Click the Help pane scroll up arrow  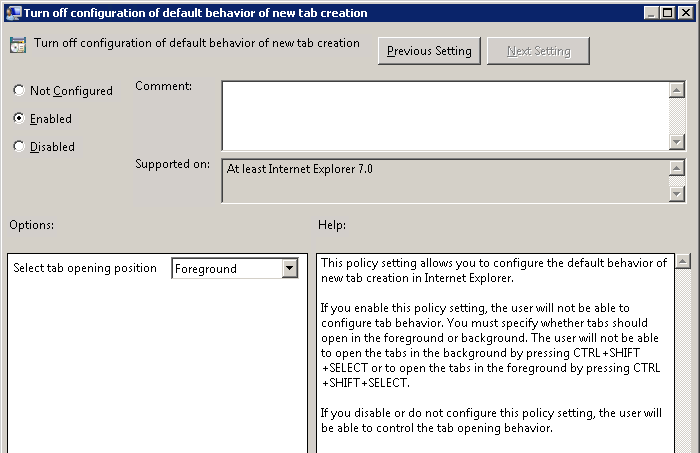(x=683, y=262)
